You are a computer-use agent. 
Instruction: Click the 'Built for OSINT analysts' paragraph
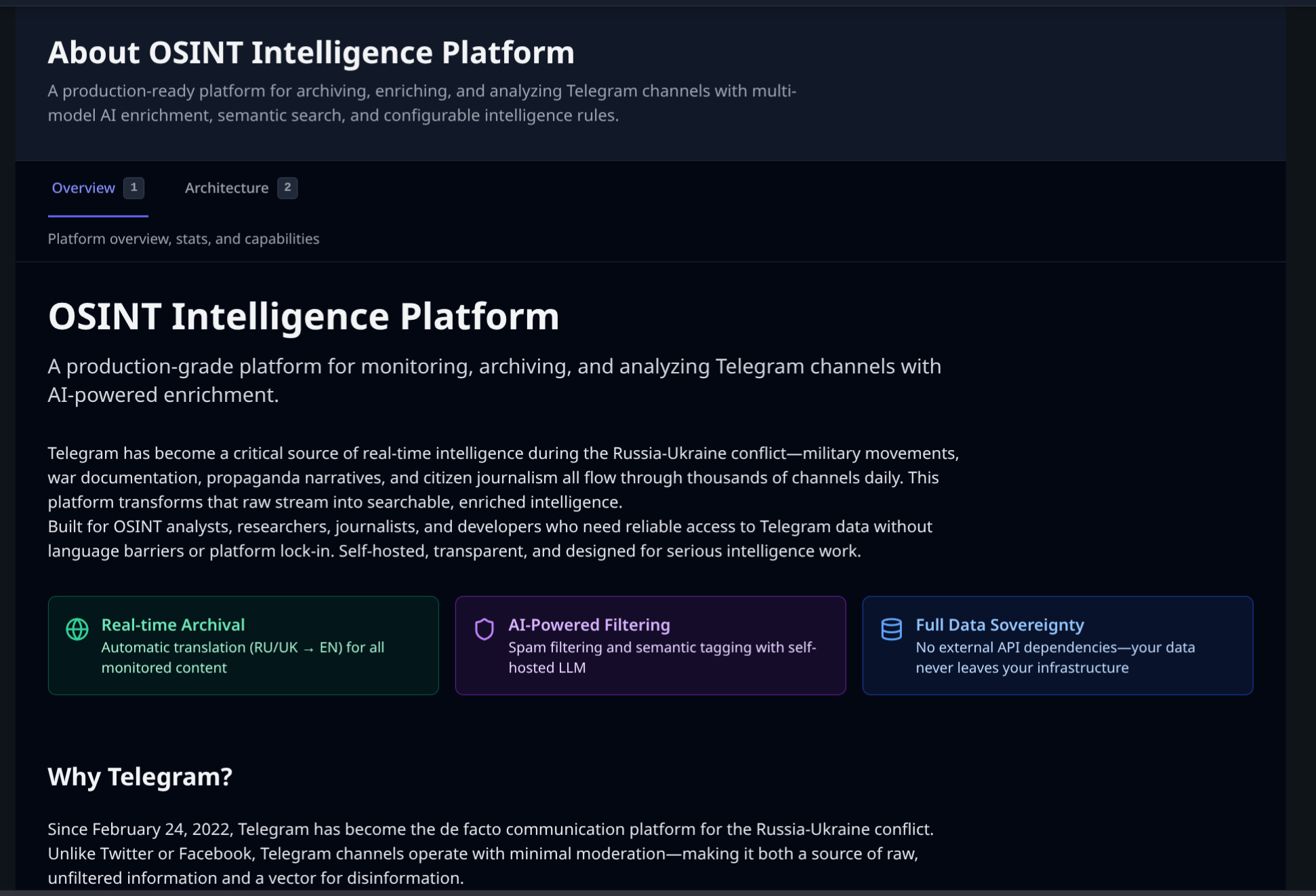pyautogui.click(x=489, y=539)
